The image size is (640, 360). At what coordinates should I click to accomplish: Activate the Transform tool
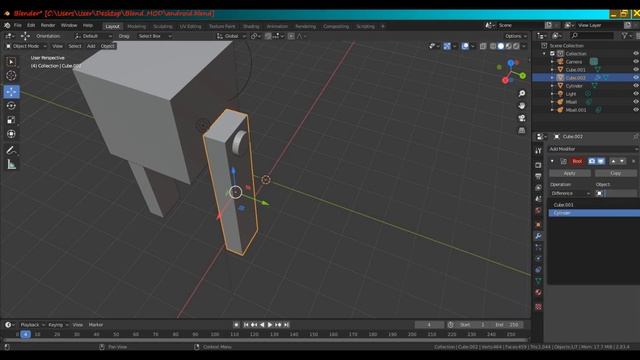[11, 133]
